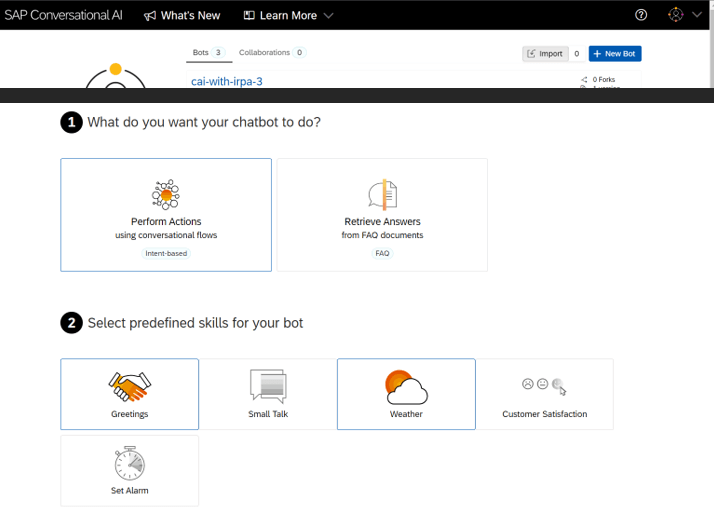Screen dimensions: 714x510
Task: Click the handshake Greetings icon
Action: [x=130, y=387]
